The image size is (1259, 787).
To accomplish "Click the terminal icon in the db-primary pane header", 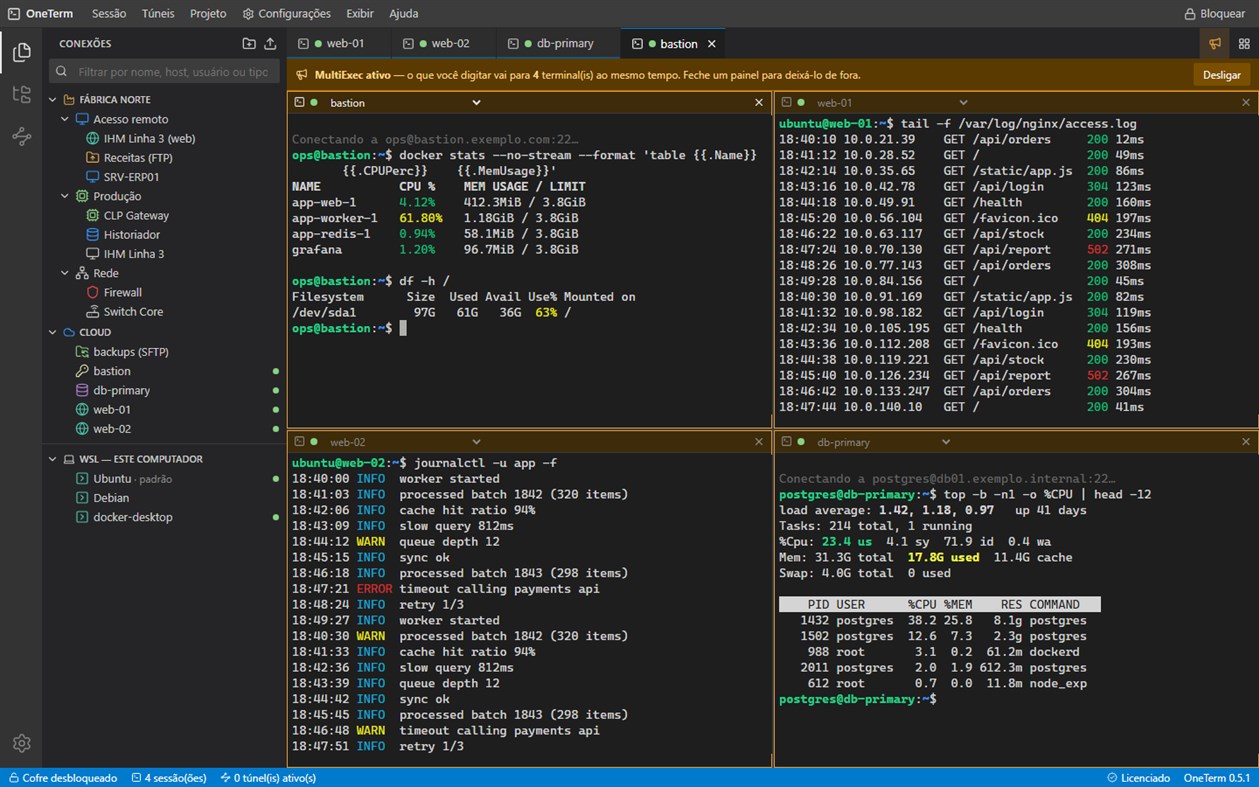I will click(x=786, y=441).
